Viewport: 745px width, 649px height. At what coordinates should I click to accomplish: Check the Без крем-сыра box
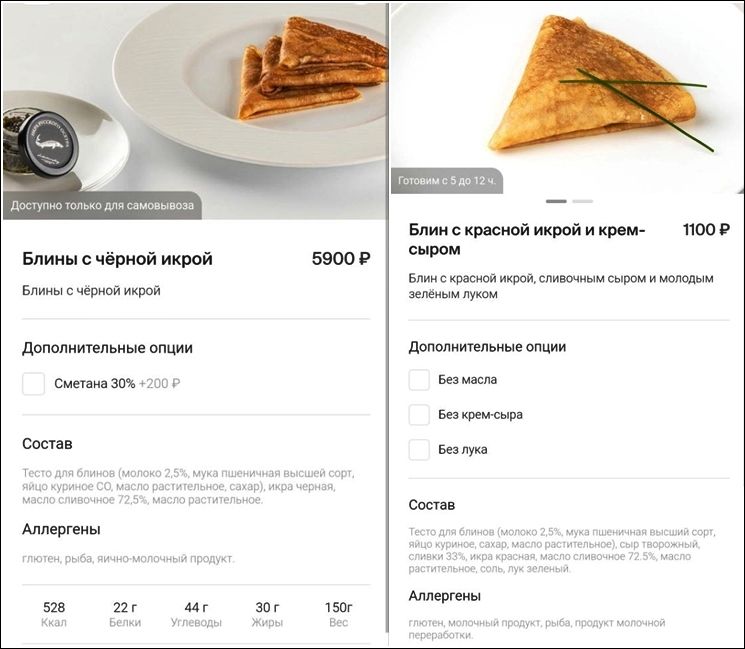click(x=420, y=415)
